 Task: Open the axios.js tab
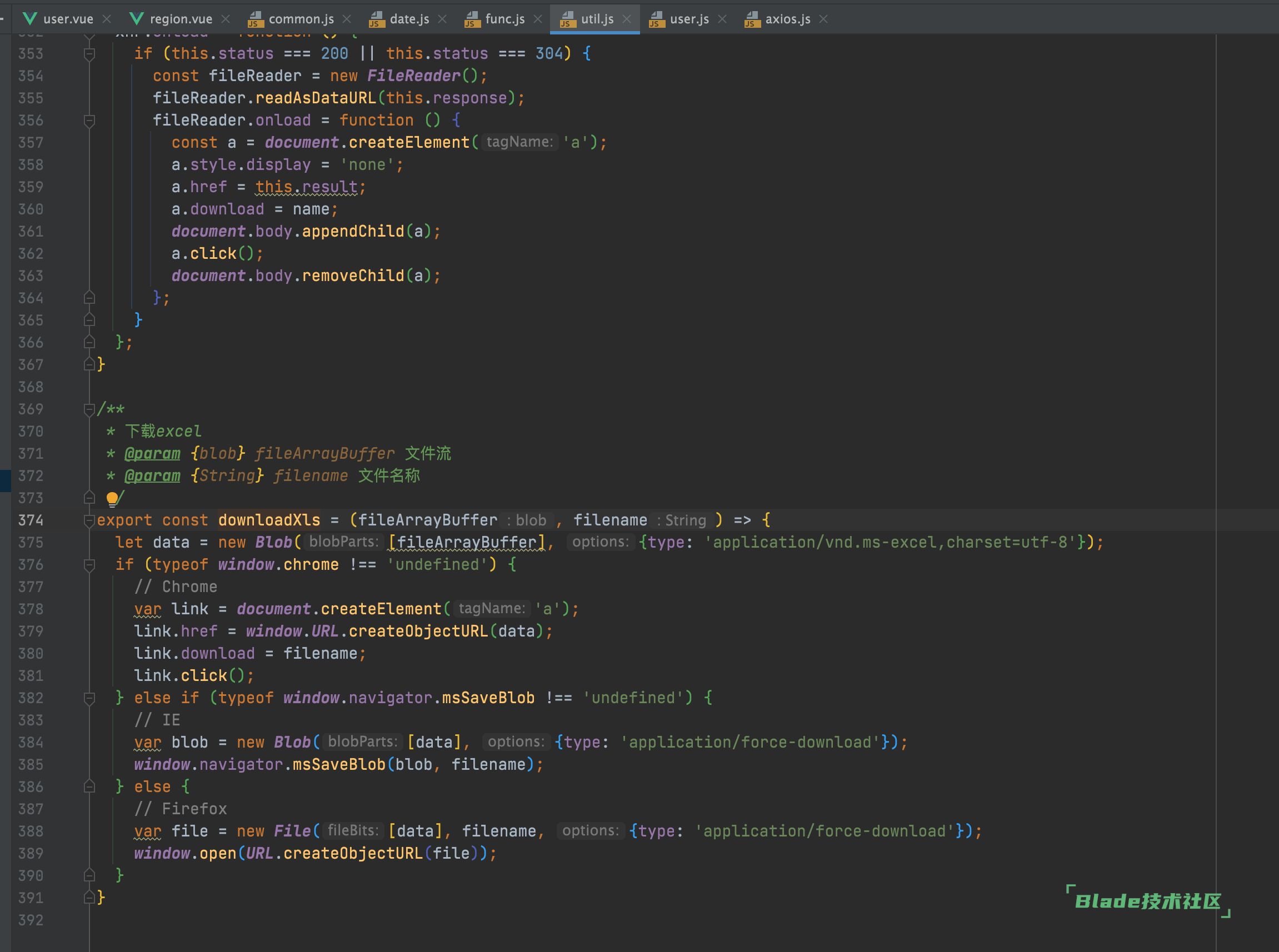tap(787, 19)
